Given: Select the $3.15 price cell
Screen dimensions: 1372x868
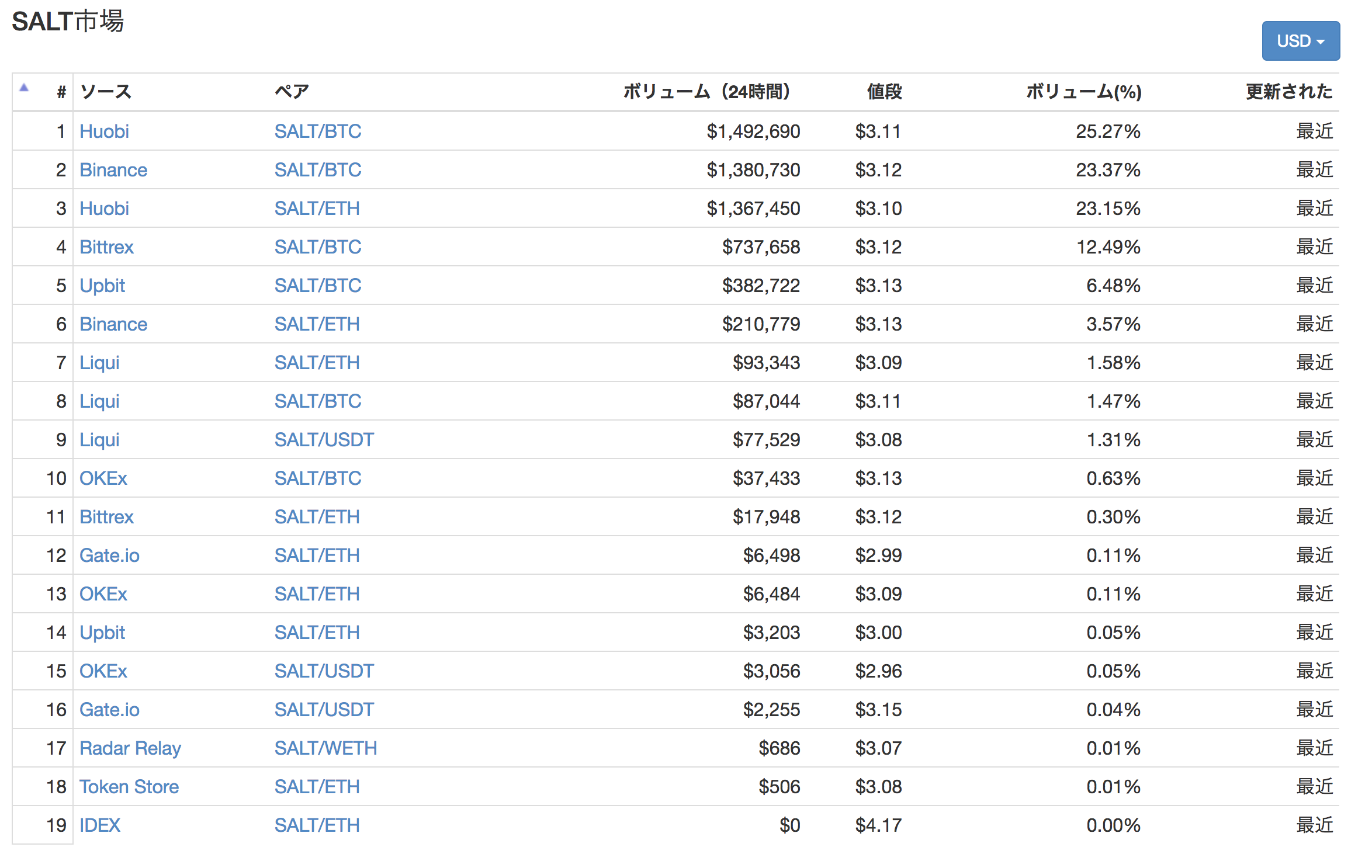Looking at the screenshot, I should pos(878,710).
